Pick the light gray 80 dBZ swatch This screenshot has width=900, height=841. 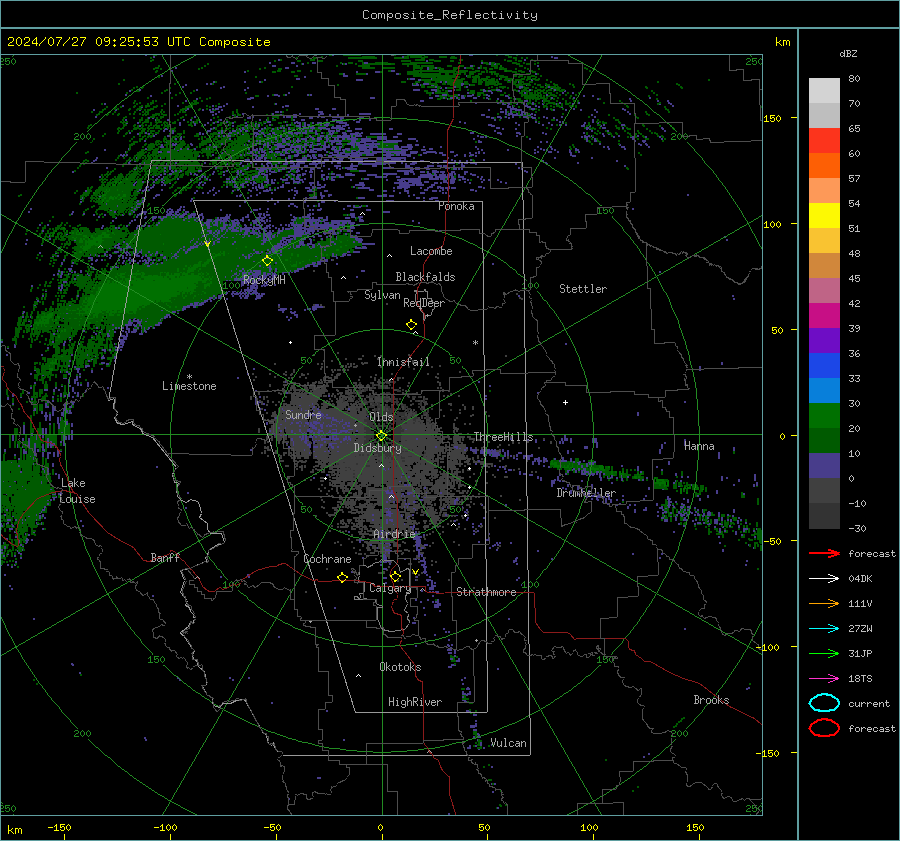824,90
